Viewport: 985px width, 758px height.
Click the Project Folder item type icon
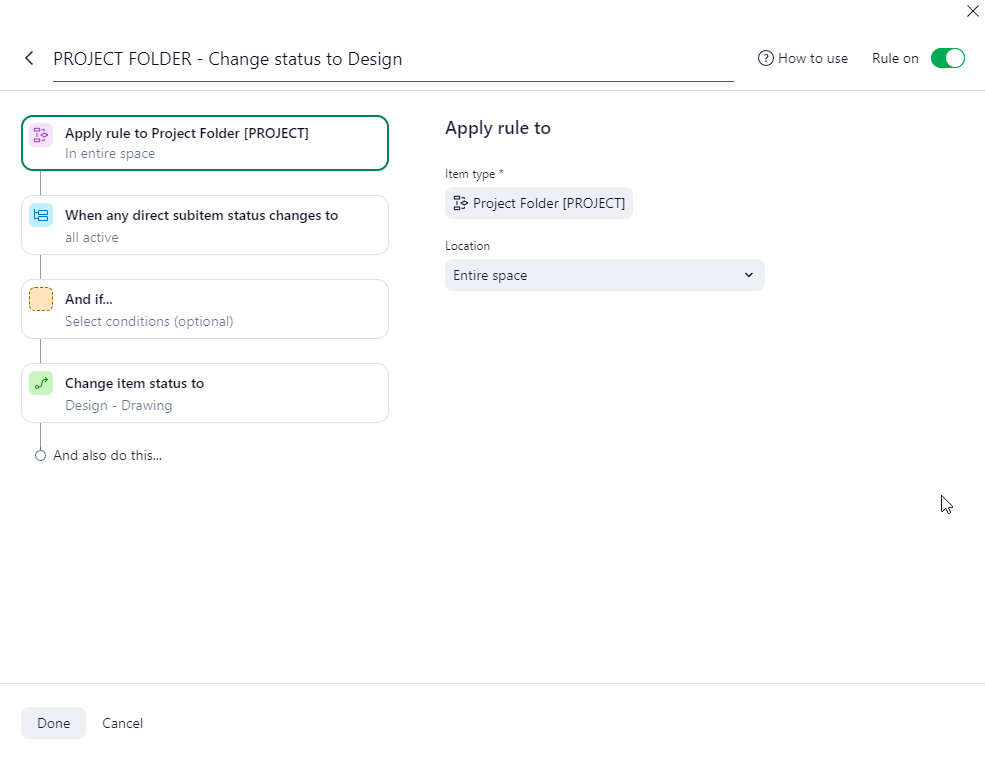tap(460, 203)
